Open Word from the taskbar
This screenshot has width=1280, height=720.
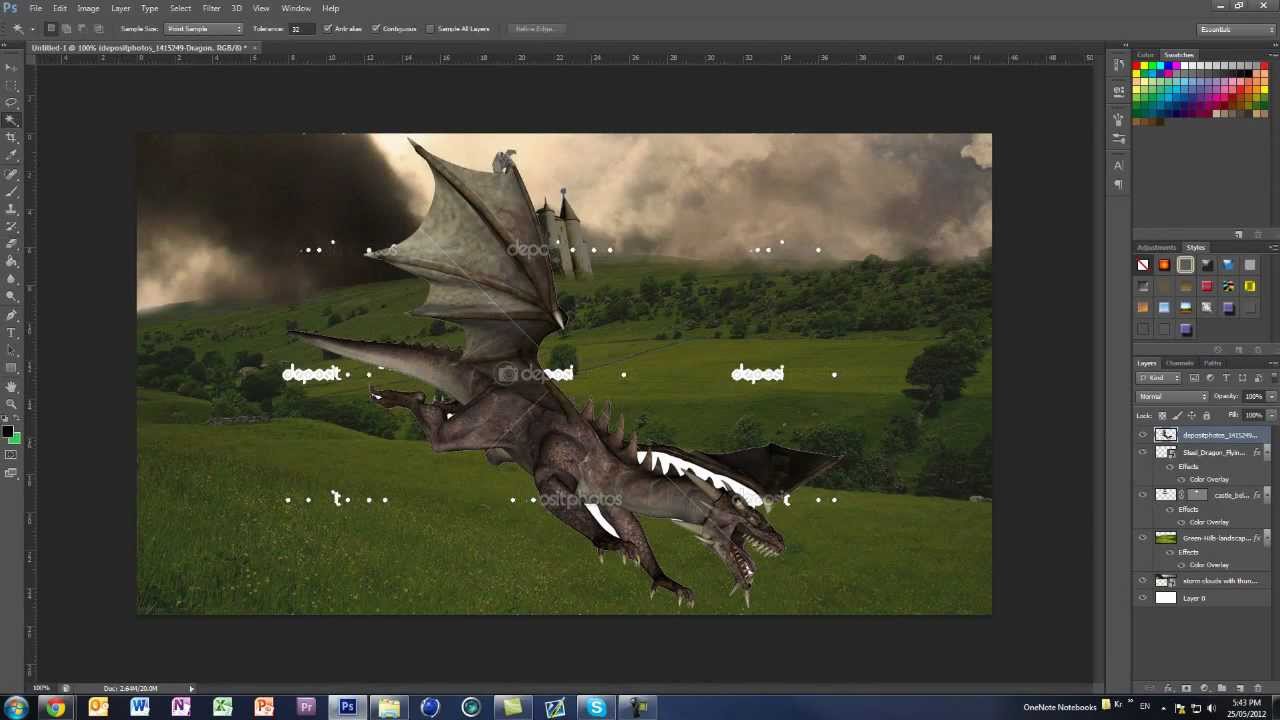coord(139,708)
